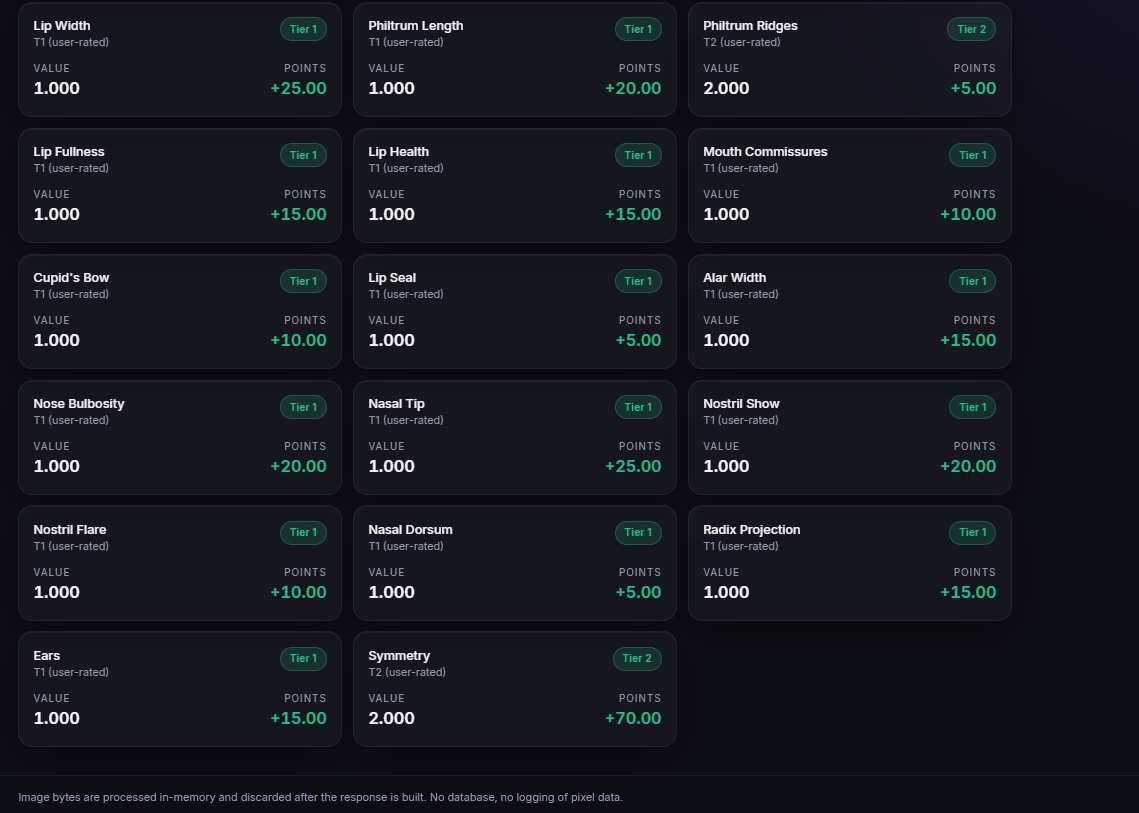Click the Tier 1 badge on Lip Health
Image resolution: width=1139 pixels, height=813 pixels.
pos(638,155)
